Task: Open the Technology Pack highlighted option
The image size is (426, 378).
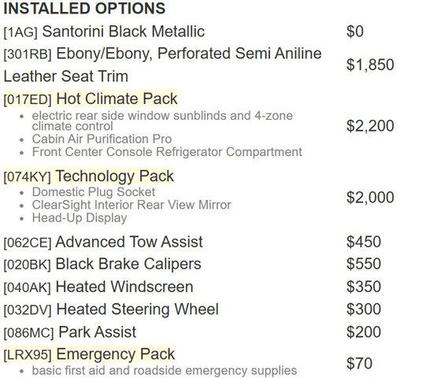Action: point(115,176)
